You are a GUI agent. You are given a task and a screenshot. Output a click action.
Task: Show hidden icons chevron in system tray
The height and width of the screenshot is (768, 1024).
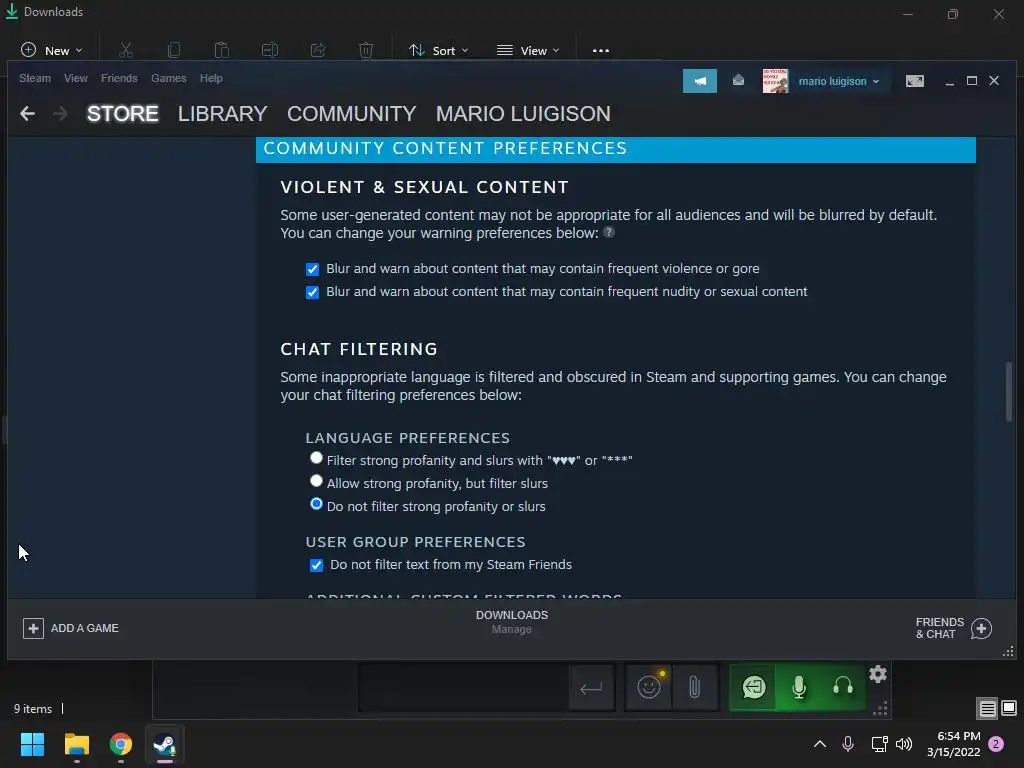820,744
